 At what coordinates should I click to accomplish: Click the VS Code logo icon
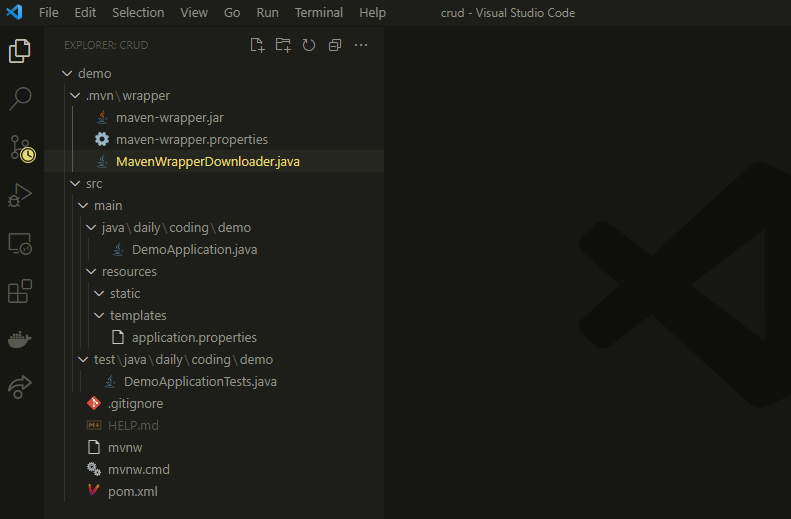coord(14,12)
